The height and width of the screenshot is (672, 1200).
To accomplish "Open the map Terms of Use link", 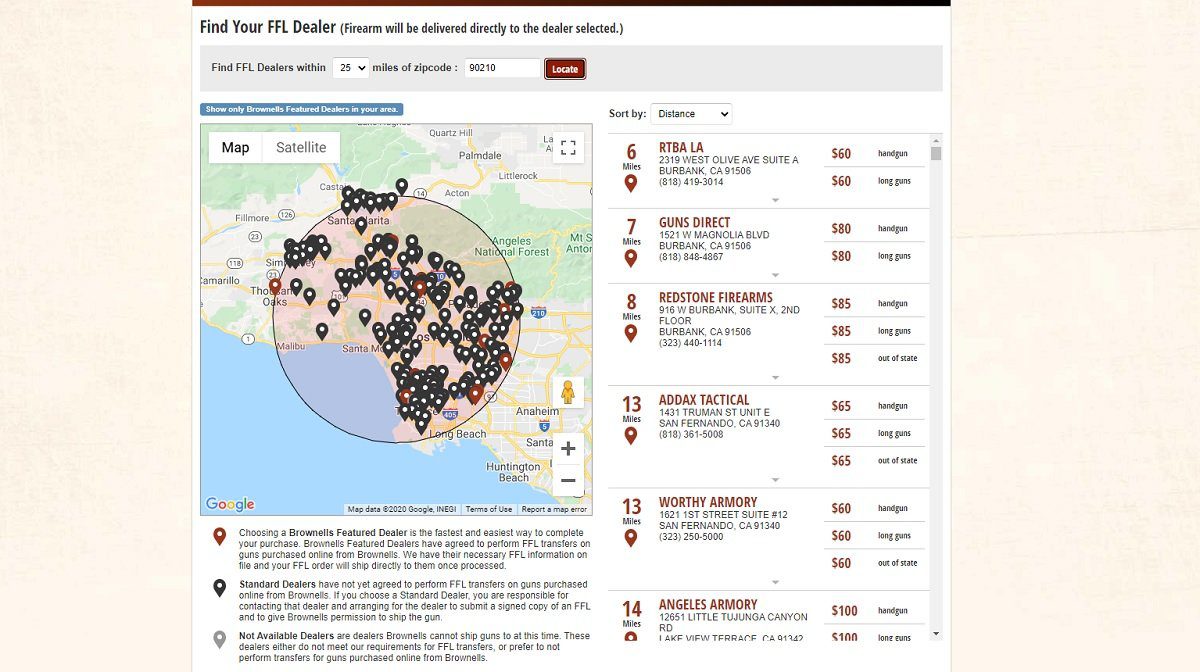I will click(x=489, y=509).
